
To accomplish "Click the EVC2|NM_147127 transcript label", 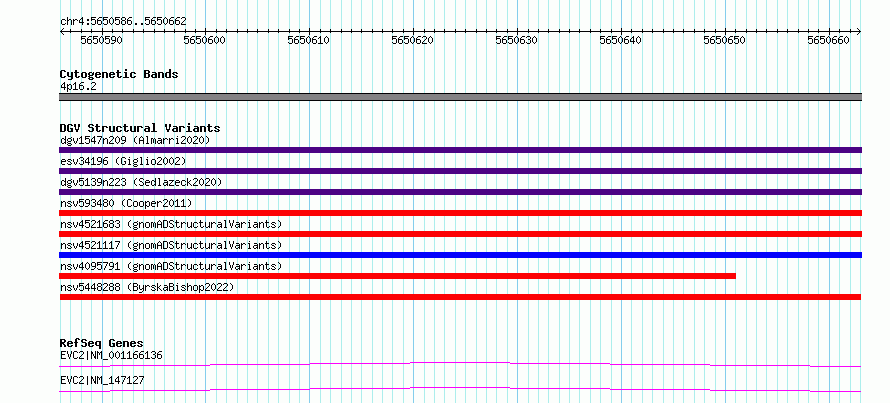I will [x=102, y=380].
